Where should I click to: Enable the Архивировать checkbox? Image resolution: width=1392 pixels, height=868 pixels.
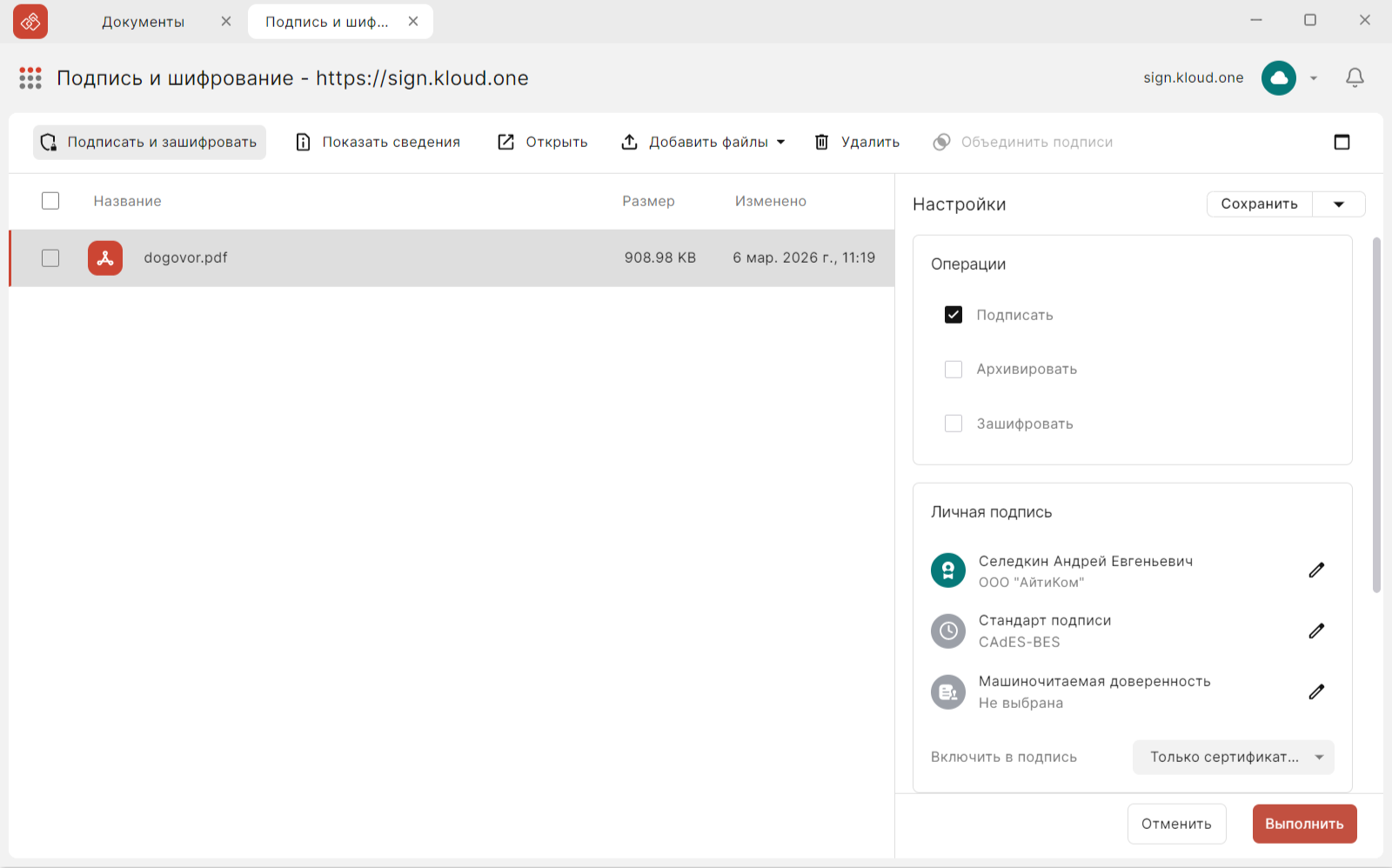tap(954, 370)
